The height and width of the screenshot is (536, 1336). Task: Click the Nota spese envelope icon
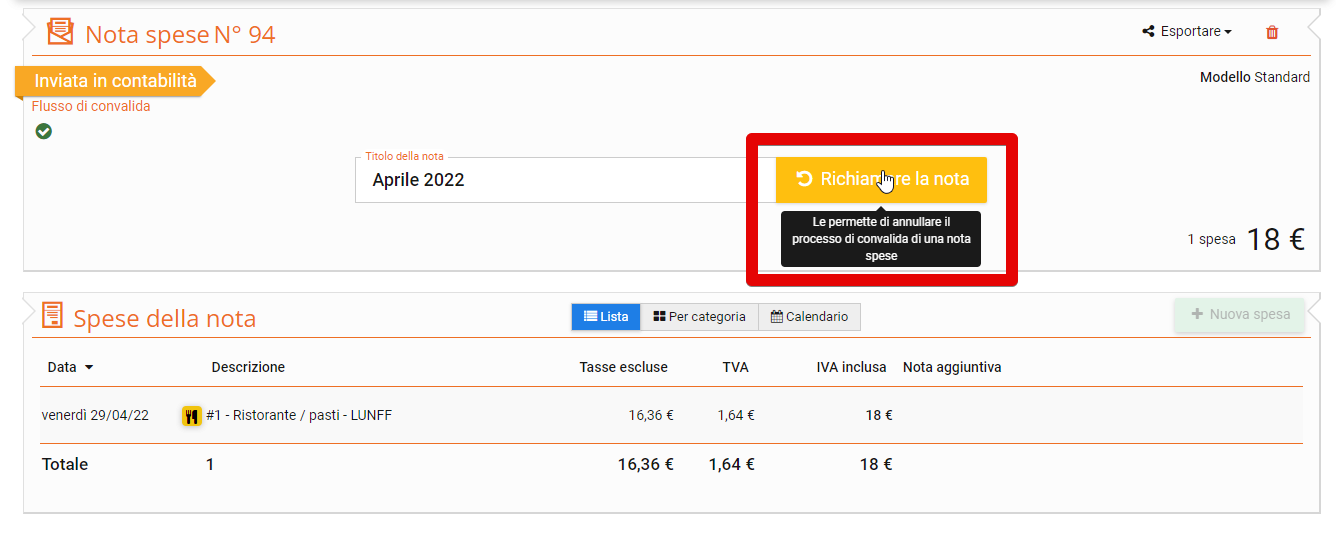tap(60, 32)
